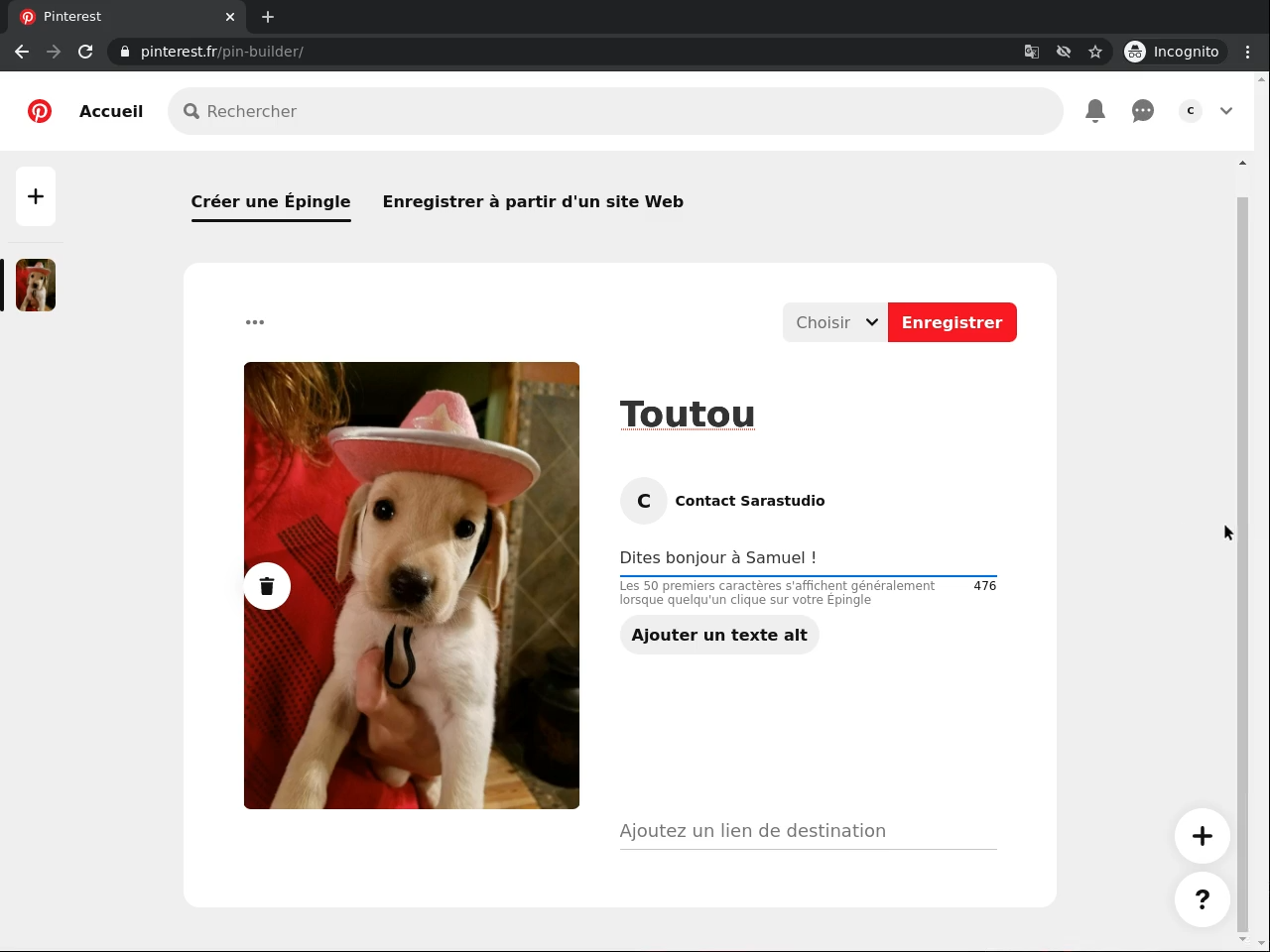Expand the account options chevron
The height and width of the screenshot is (952, 1270).
tap(1226, 111)
